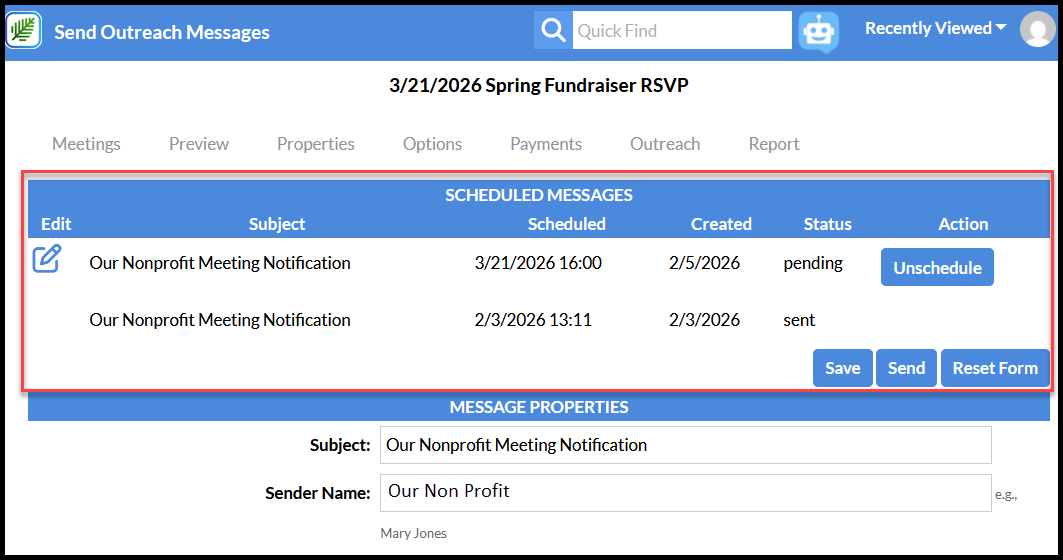This screenshot has height=560, width=1063.
Task: Click the sent status value
Action: [x=799, y=319]
